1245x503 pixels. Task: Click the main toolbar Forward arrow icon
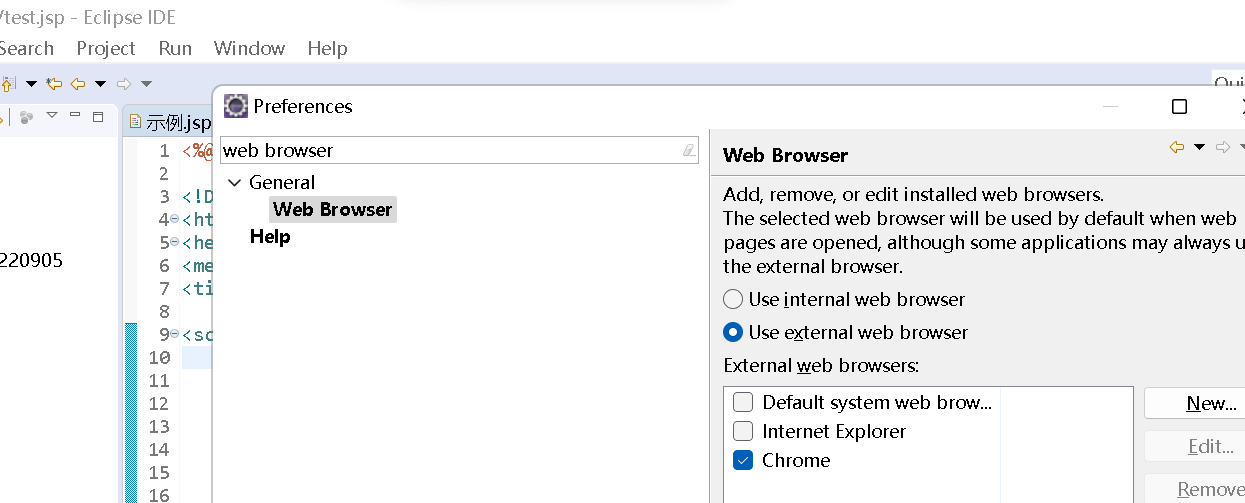pos(124,84)
